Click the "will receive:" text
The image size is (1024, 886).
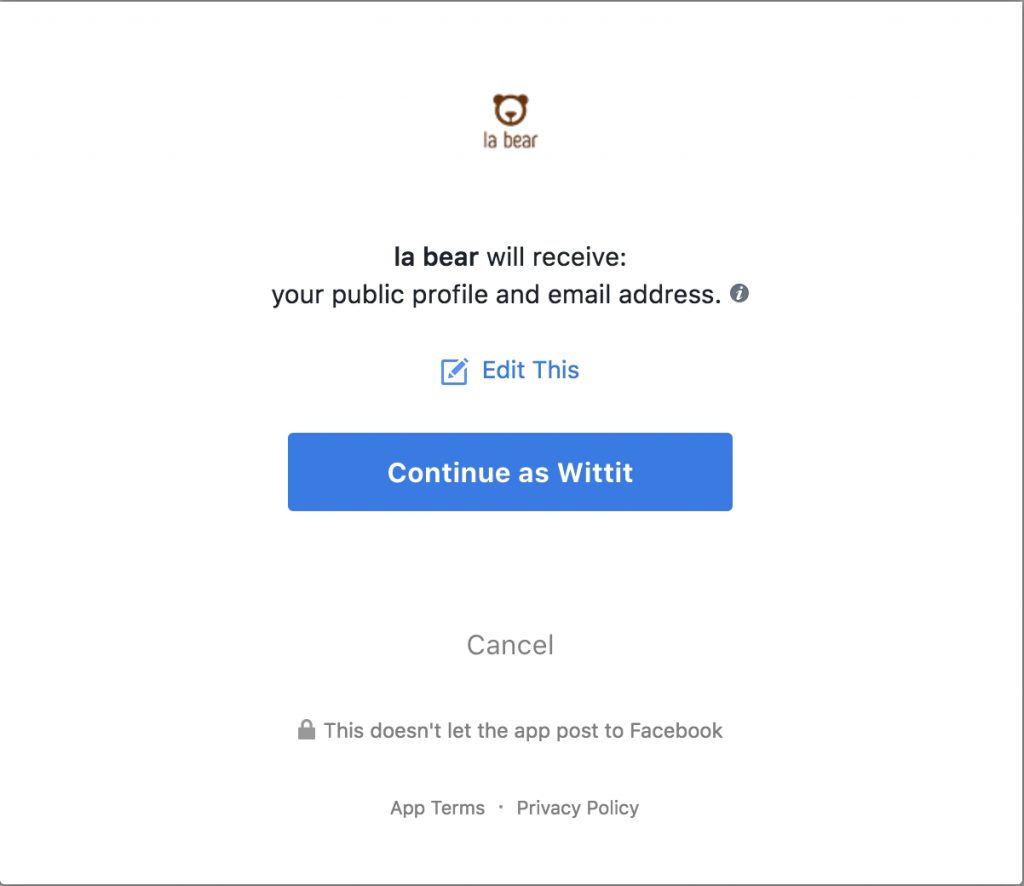[556, 257]
